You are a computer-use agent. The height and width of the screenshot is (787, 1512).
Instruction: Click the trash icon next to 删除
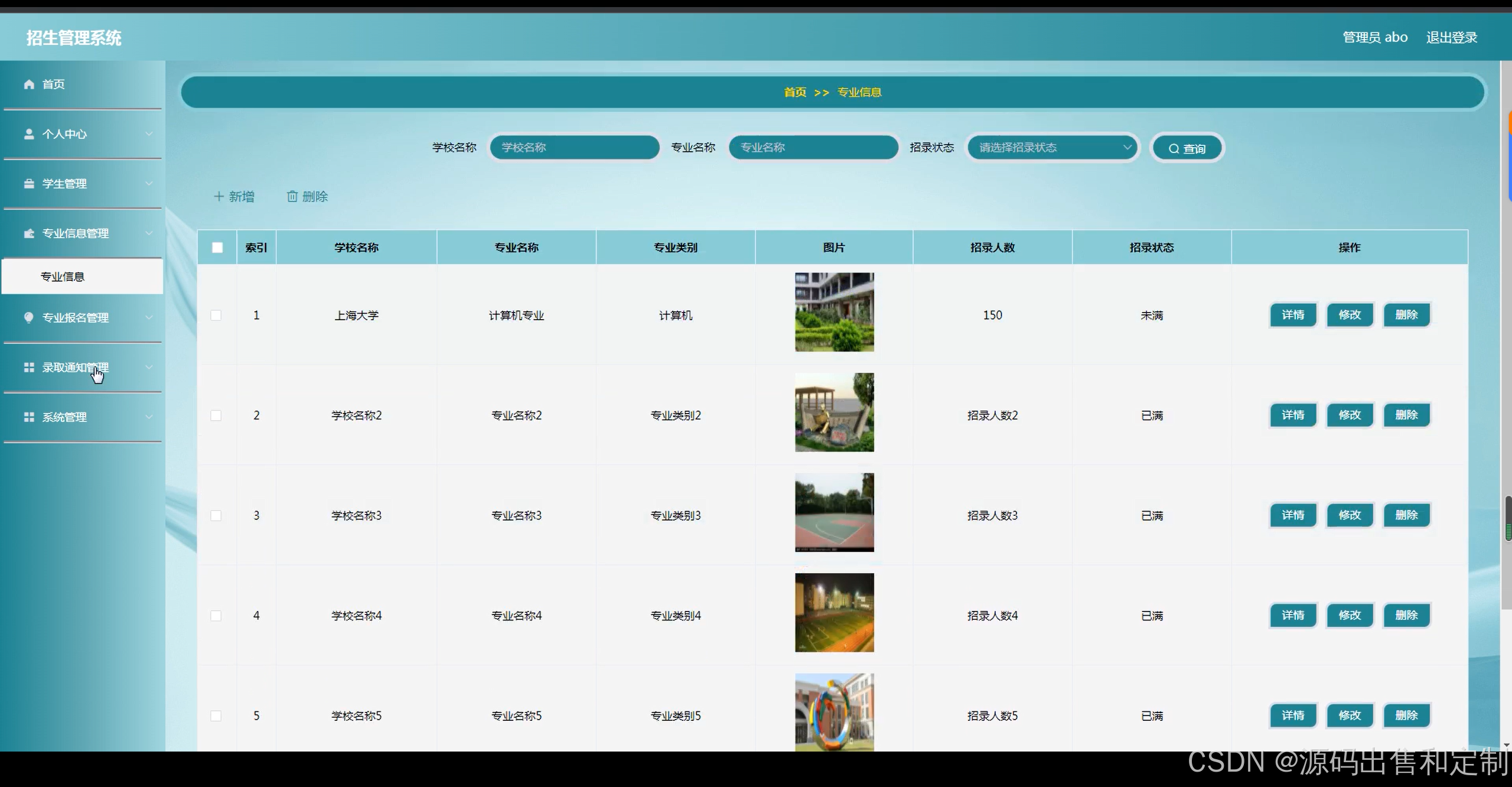[x=292, y=197]
